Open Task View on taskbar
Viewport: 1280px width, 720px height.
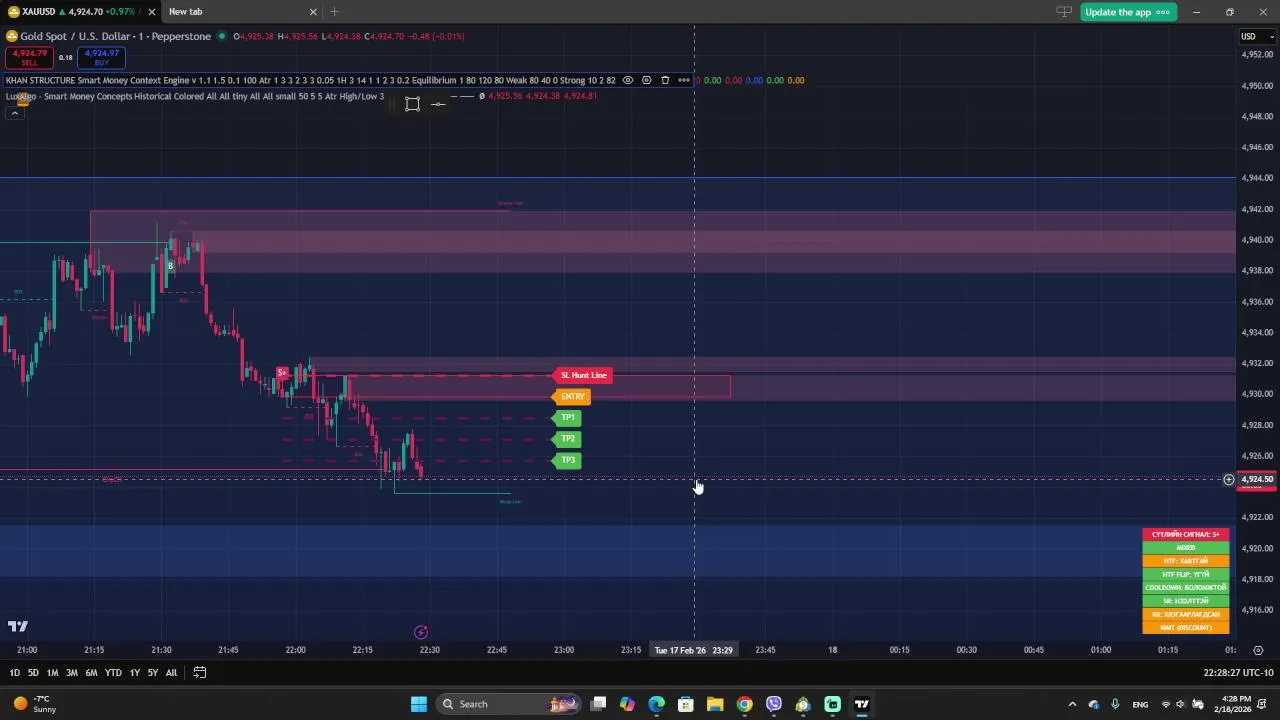click(x=598, y=704)
